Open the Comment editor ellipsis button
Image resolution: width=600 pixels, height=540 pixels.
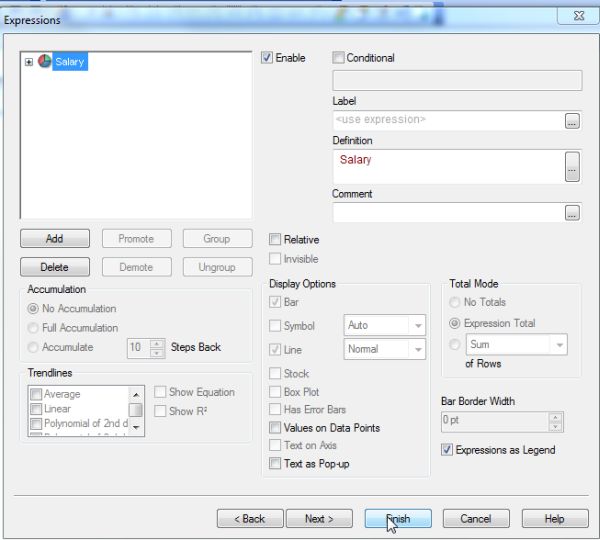tap(572, 213)
